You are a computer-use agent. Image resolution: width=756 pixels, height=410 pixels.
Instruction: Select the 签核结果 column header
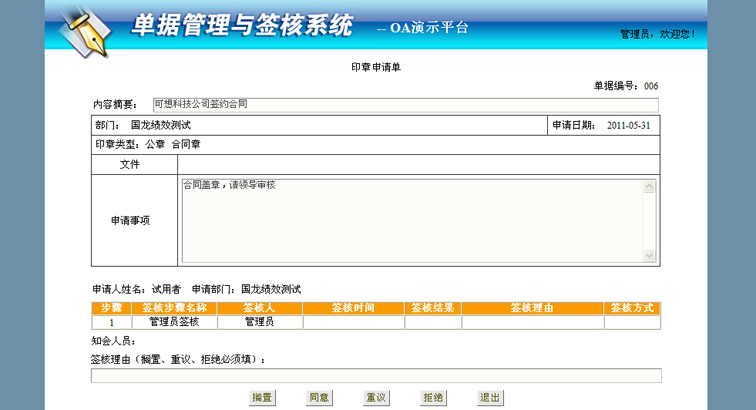(432, 308)
